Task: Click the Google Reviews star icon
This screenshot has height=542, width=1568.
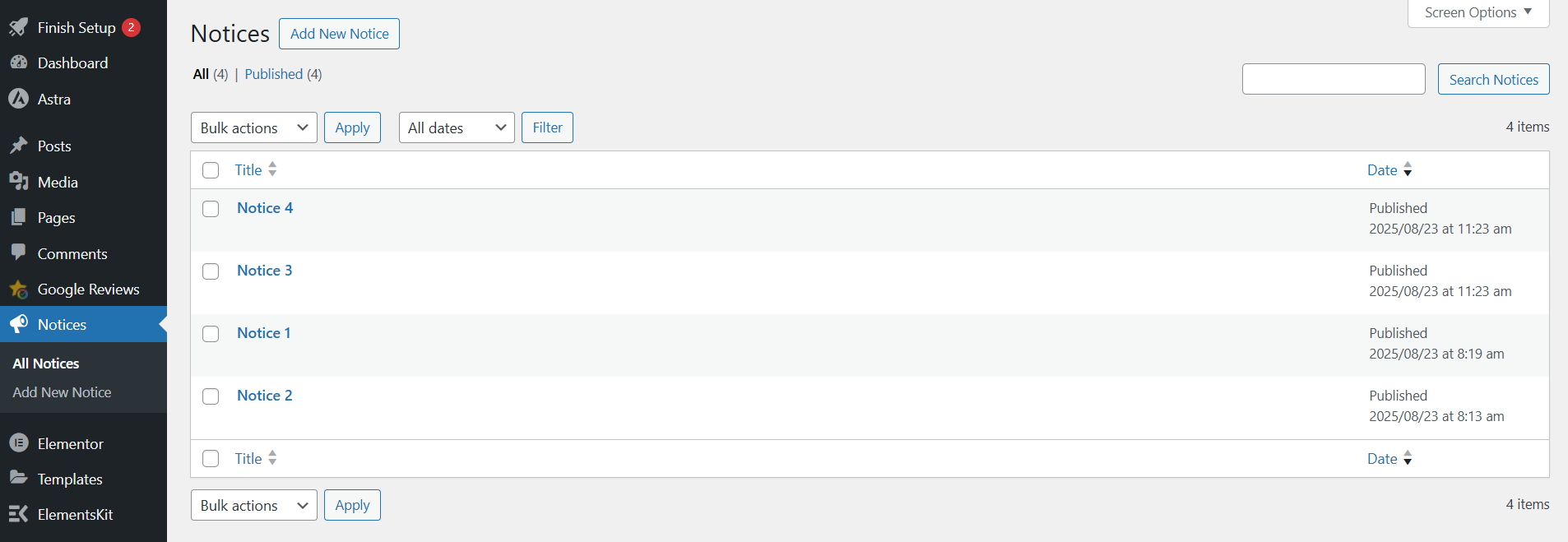Action: (18, 290)
